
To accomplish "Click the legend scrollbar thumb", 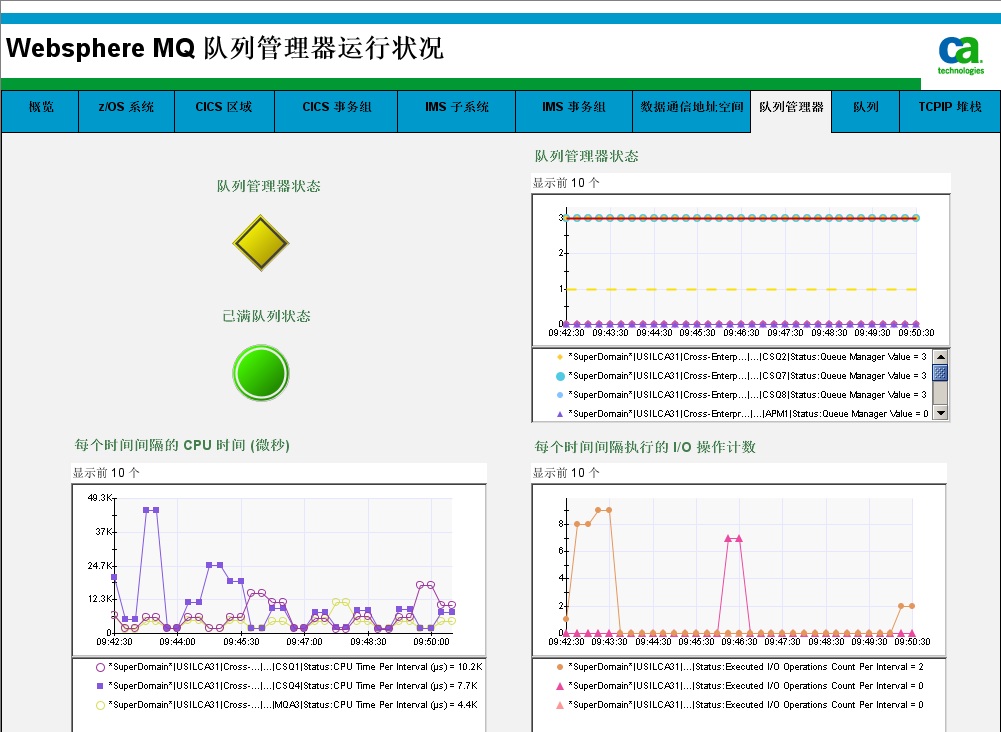I will tap(940, 373).
